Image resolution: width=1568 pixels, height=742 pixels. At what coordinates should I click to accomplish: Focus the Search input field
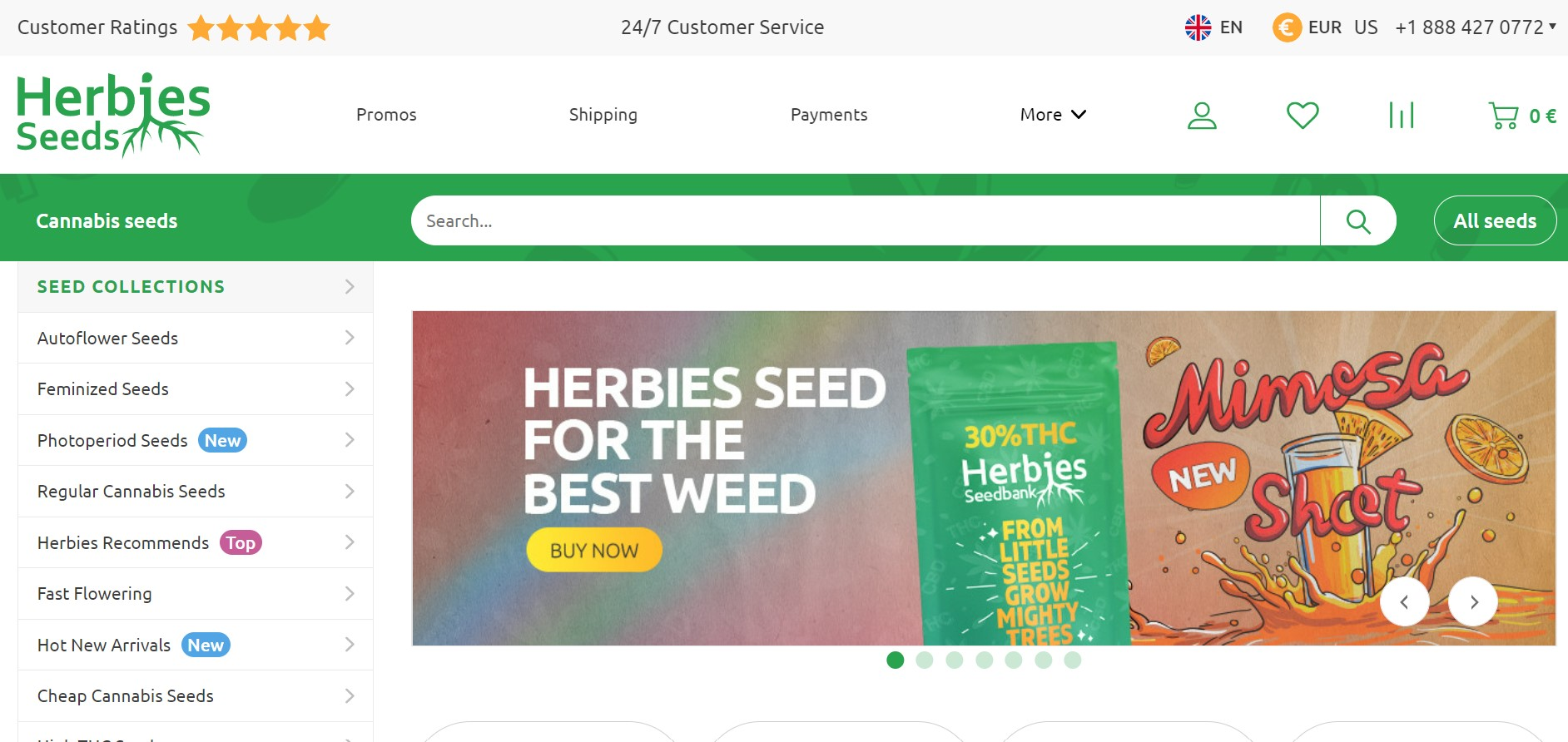866,220
